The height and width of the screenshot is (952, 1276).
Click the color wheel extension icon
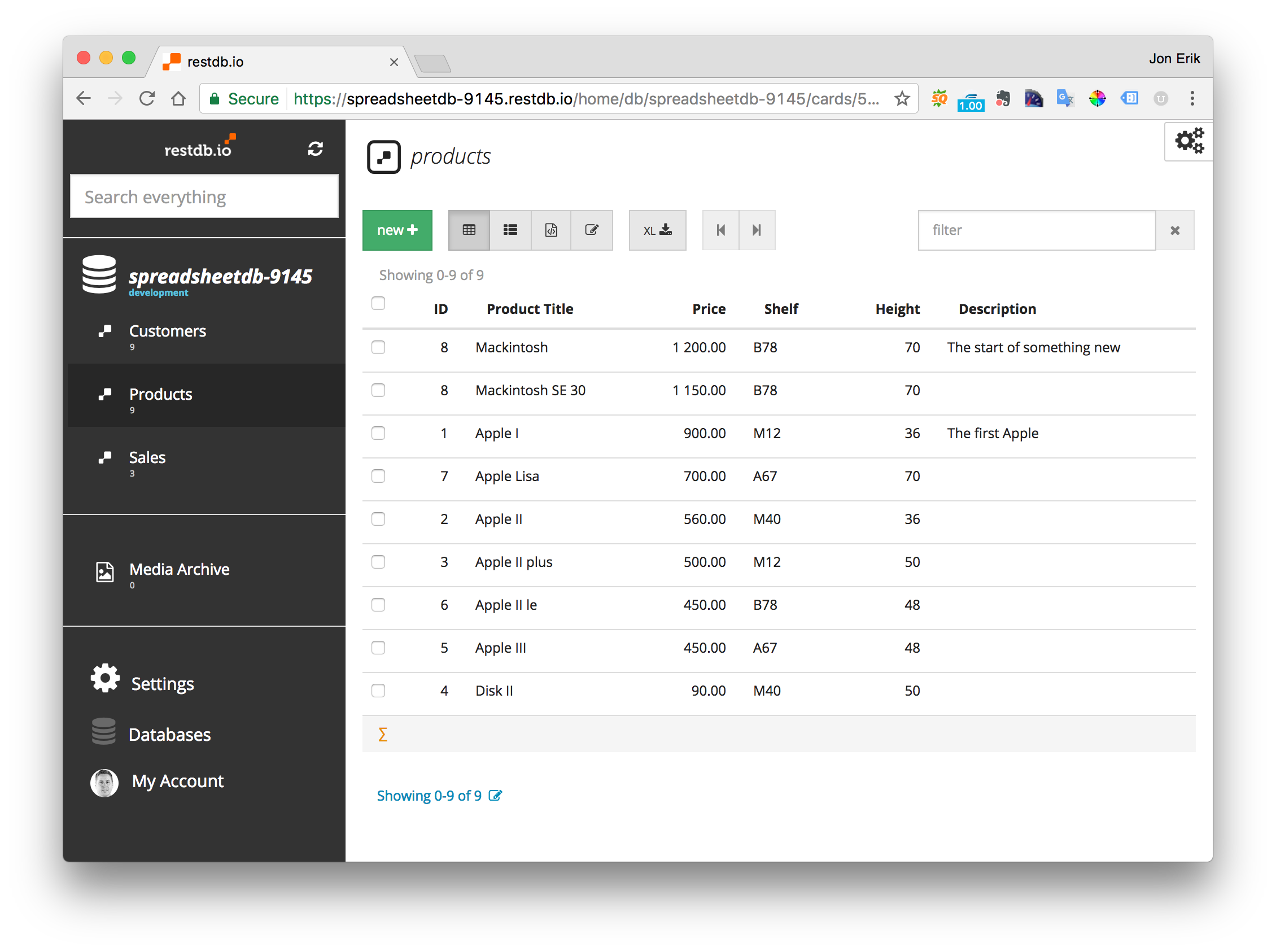1097,99
